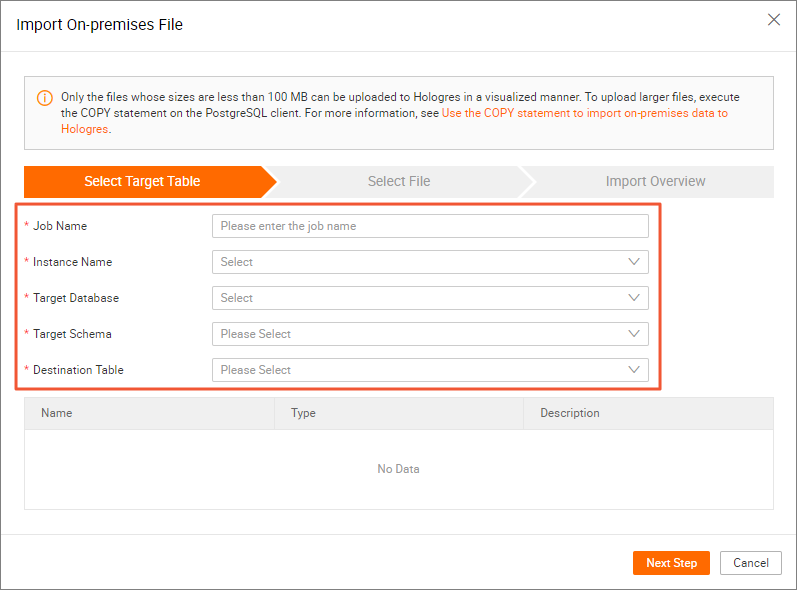Open the Instance Name dropdown
The height and width of the screenshot is (590, 797).
pos(420,262)
